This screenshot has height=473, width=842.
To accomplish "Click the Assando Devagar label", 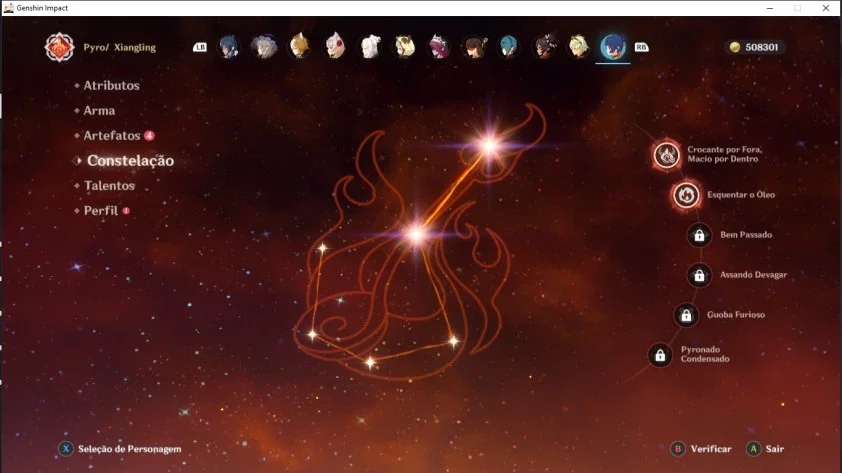I will coord(753,275).
